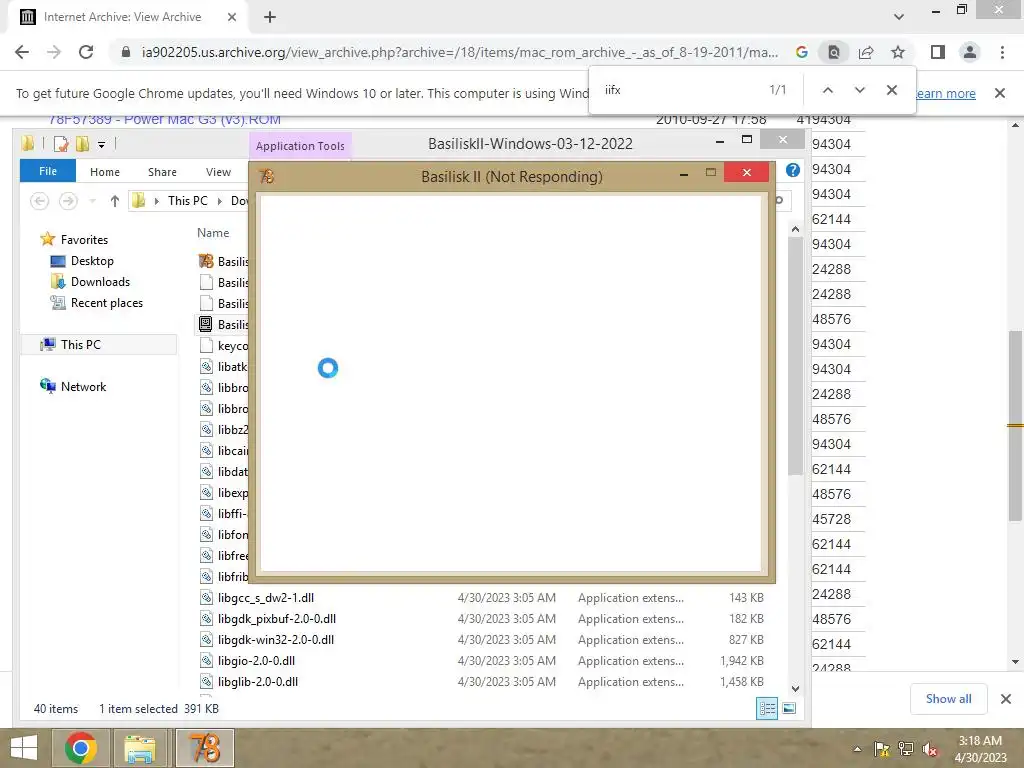Sort files by Name column
Viewport: 1024px width, 768px height.
tap(213, 232)
